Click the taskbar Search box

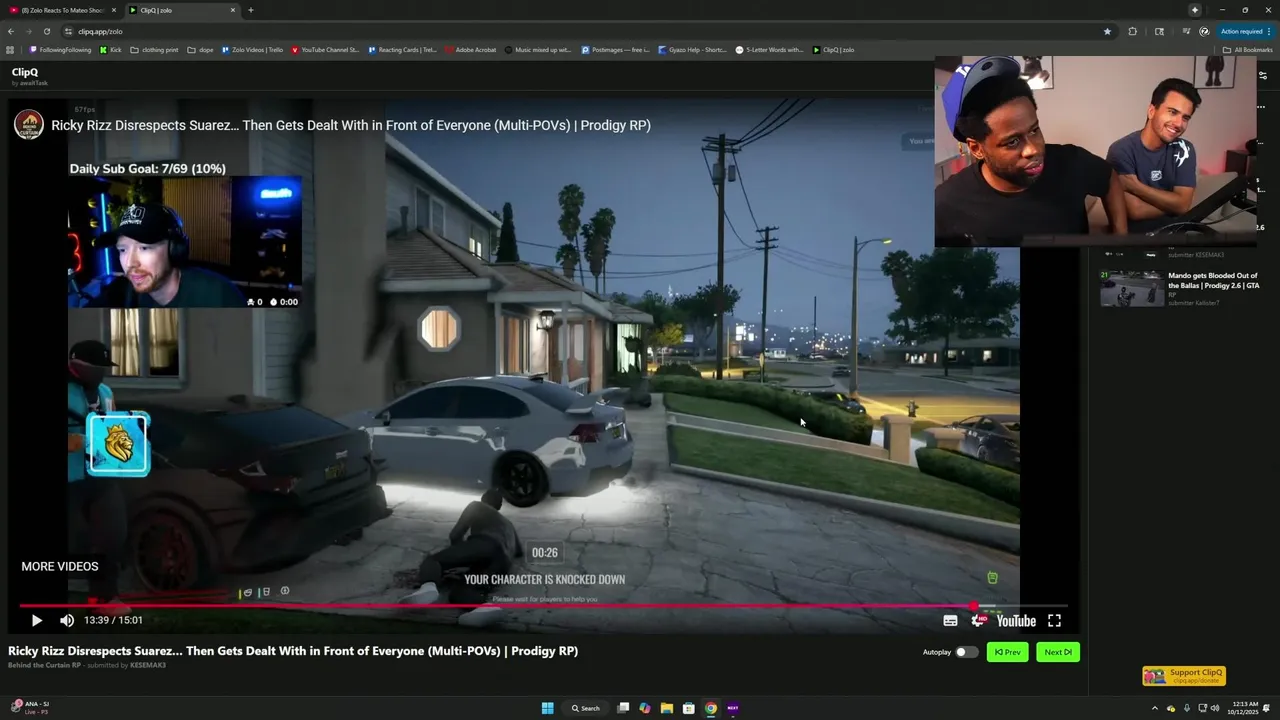[586, 708]
